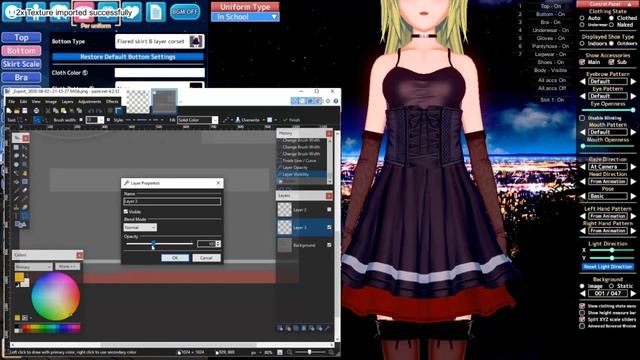Select the Shapes tool at the bottom of the Tools panel

coord(20,224)
